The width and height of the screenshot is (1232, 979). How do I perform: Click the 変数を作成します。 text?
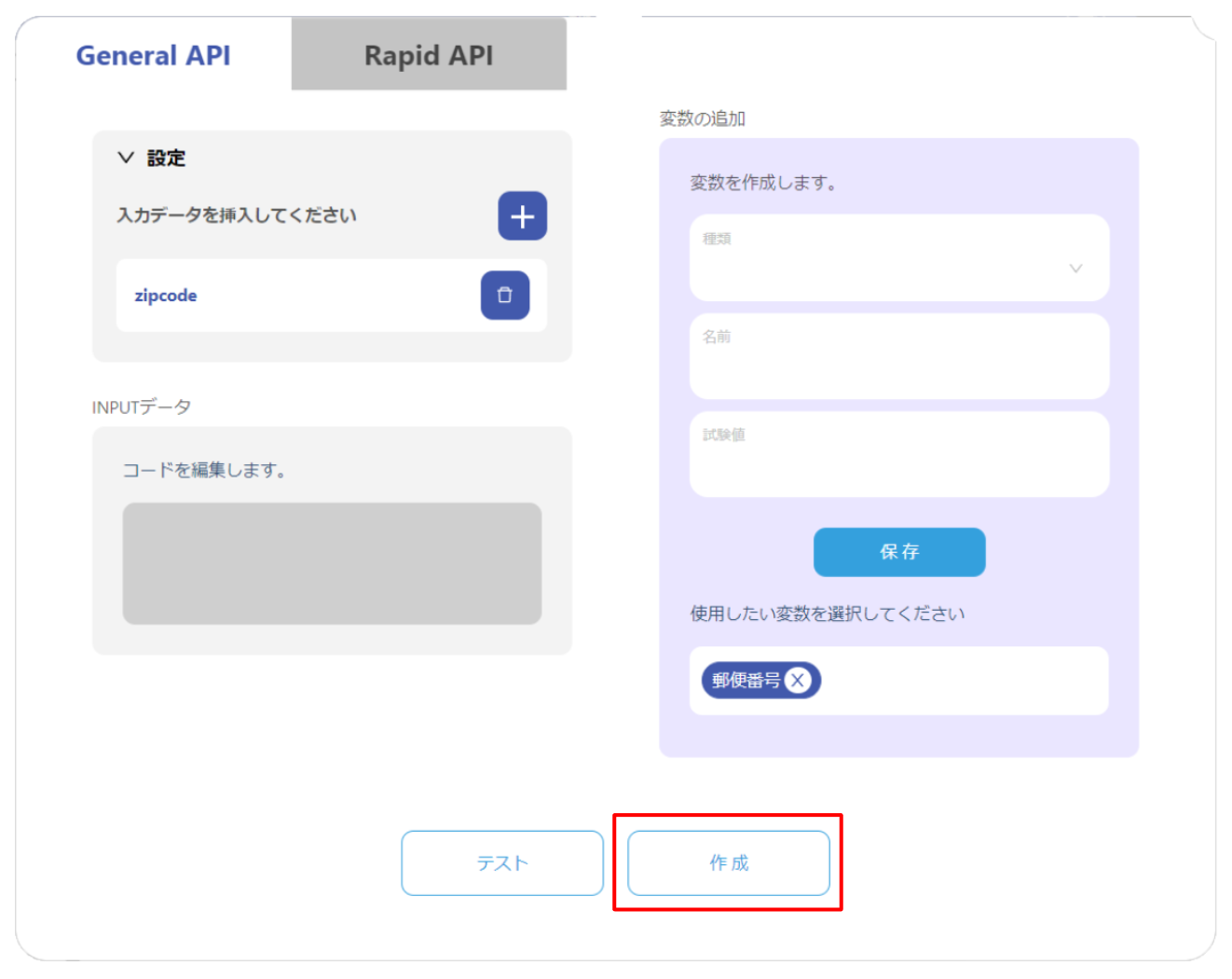(763, 183)
